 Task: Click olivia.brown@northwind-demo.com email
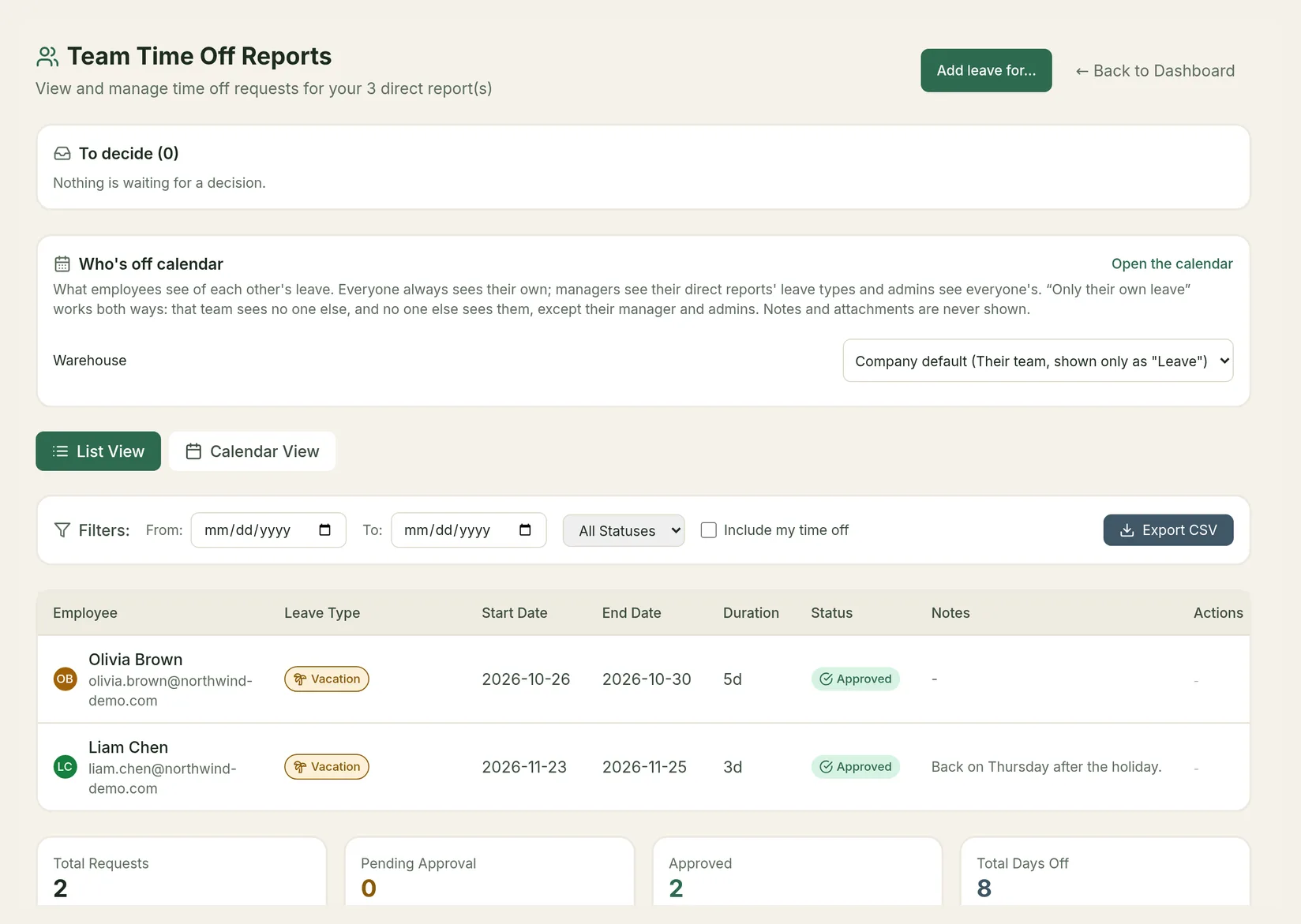click(x=171, y=690)
